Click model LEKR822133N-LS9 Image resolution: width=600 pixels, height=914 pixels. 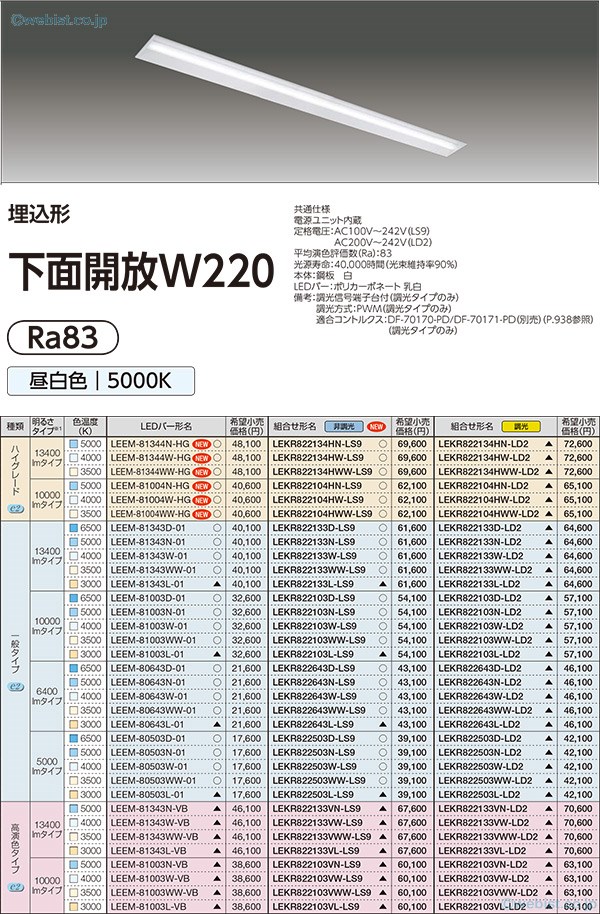(314, 542)
